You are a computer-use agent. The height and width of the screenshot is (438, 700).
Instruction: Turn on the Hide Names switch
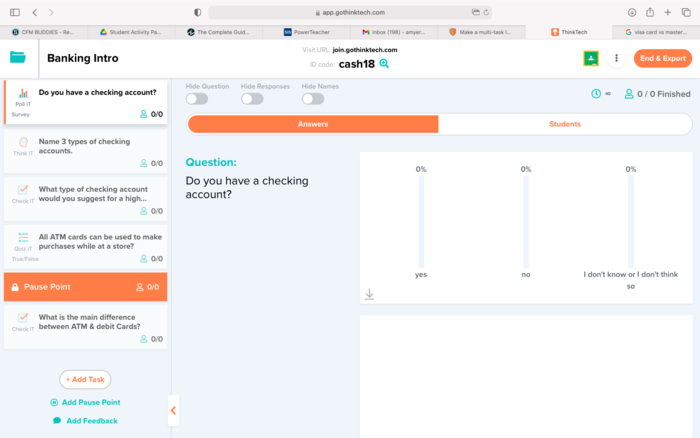coord(313,99)
